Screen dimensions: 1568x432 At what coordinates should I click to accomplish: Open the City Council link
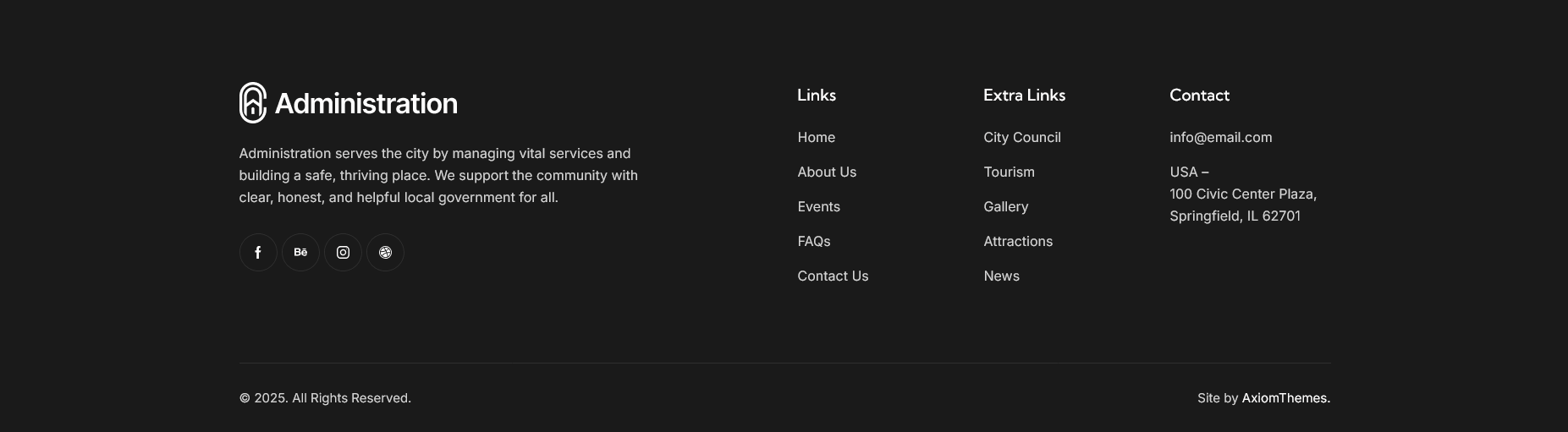point(1021,137)
